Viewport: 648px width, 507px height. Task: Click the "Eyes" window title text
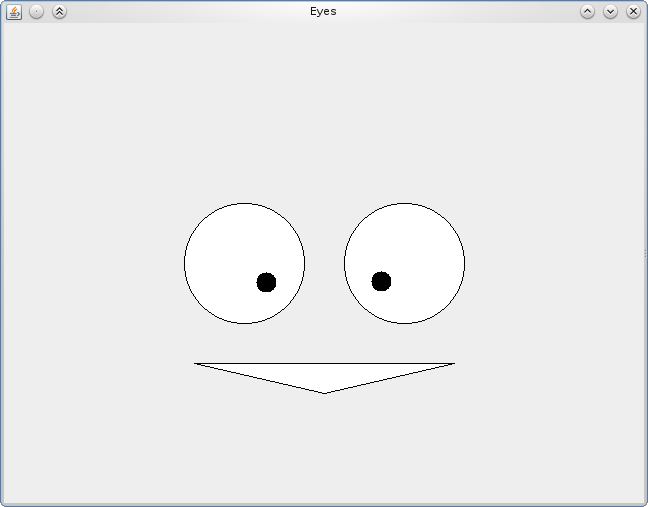click(x=323, y=12)
